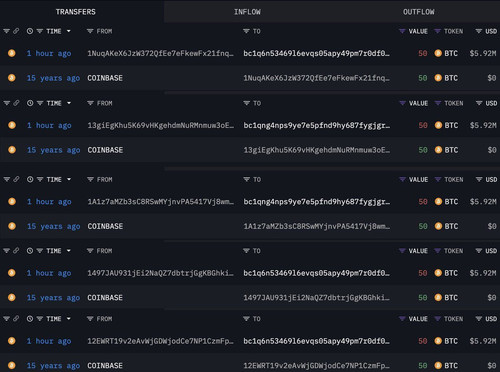Click '1 hour ago' in the 13giEgKhu row
The width and height of the screenshot is (500, 372).
tap(49, 125)
